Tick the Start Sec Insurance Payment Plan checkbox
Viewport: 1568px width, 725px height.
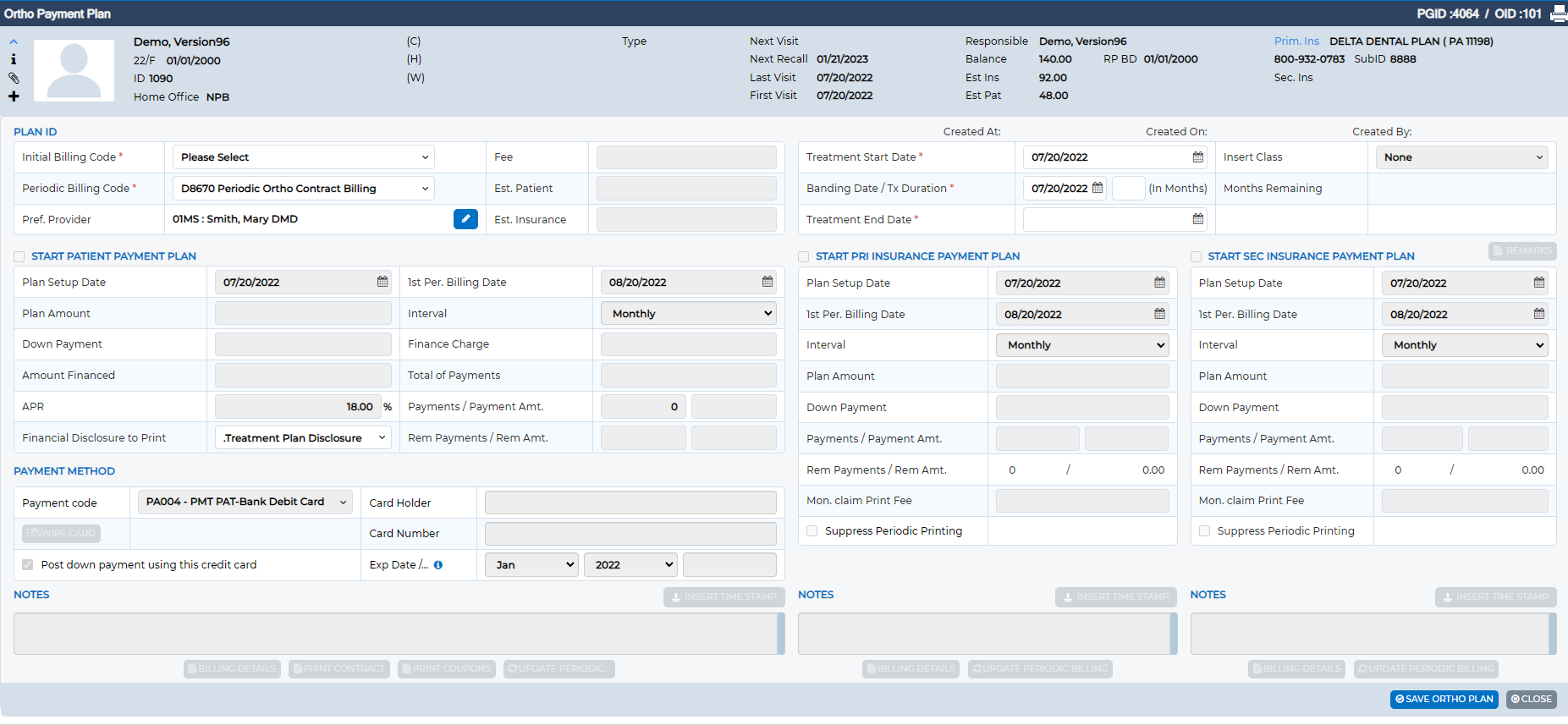[x=1196, y=256]
